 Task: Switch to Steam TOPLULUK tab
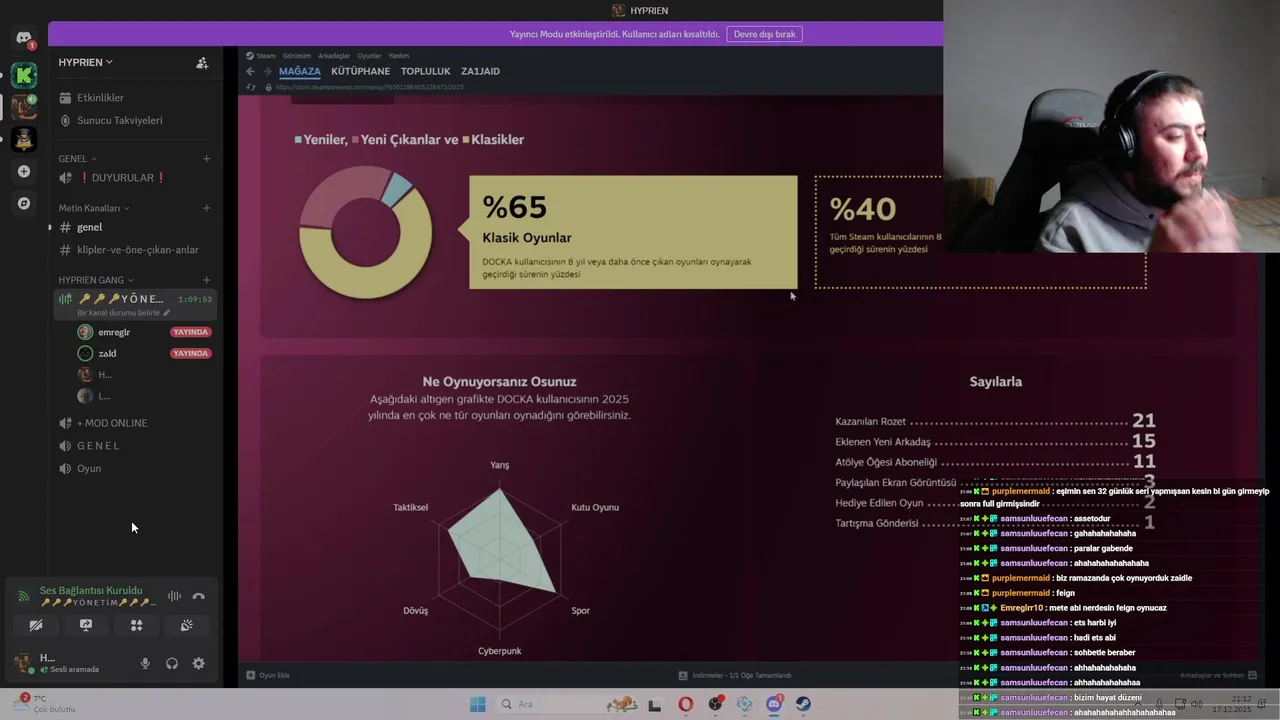tap(426, 71)
